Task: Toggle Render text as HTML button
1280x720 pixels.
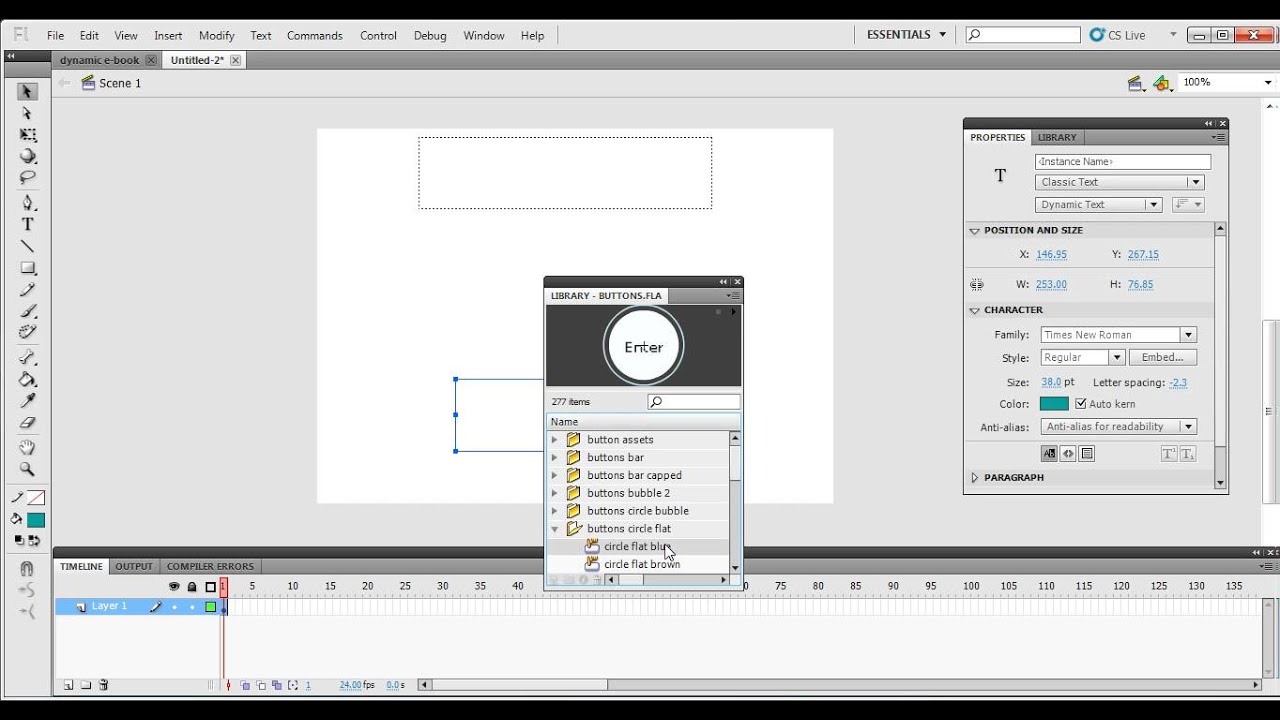Action: (x=1068, y=454)
